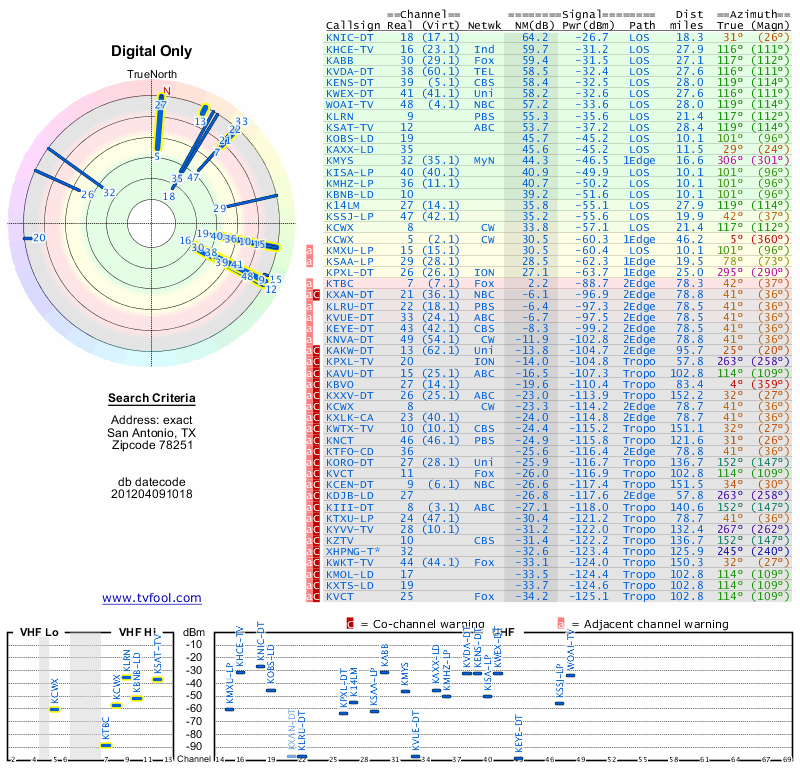
Task: Click KWEX-DT callsign in the table
Action: click(350, 93)
